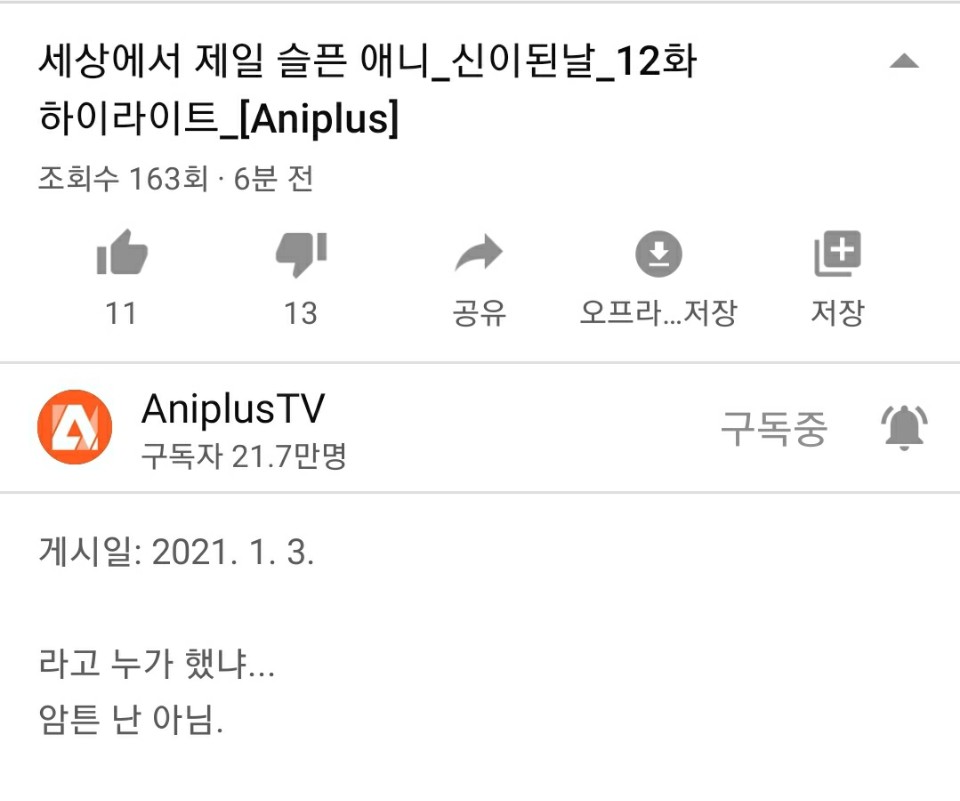Click the subscriber count 구독자 21.7만명

tap(244, 456)
